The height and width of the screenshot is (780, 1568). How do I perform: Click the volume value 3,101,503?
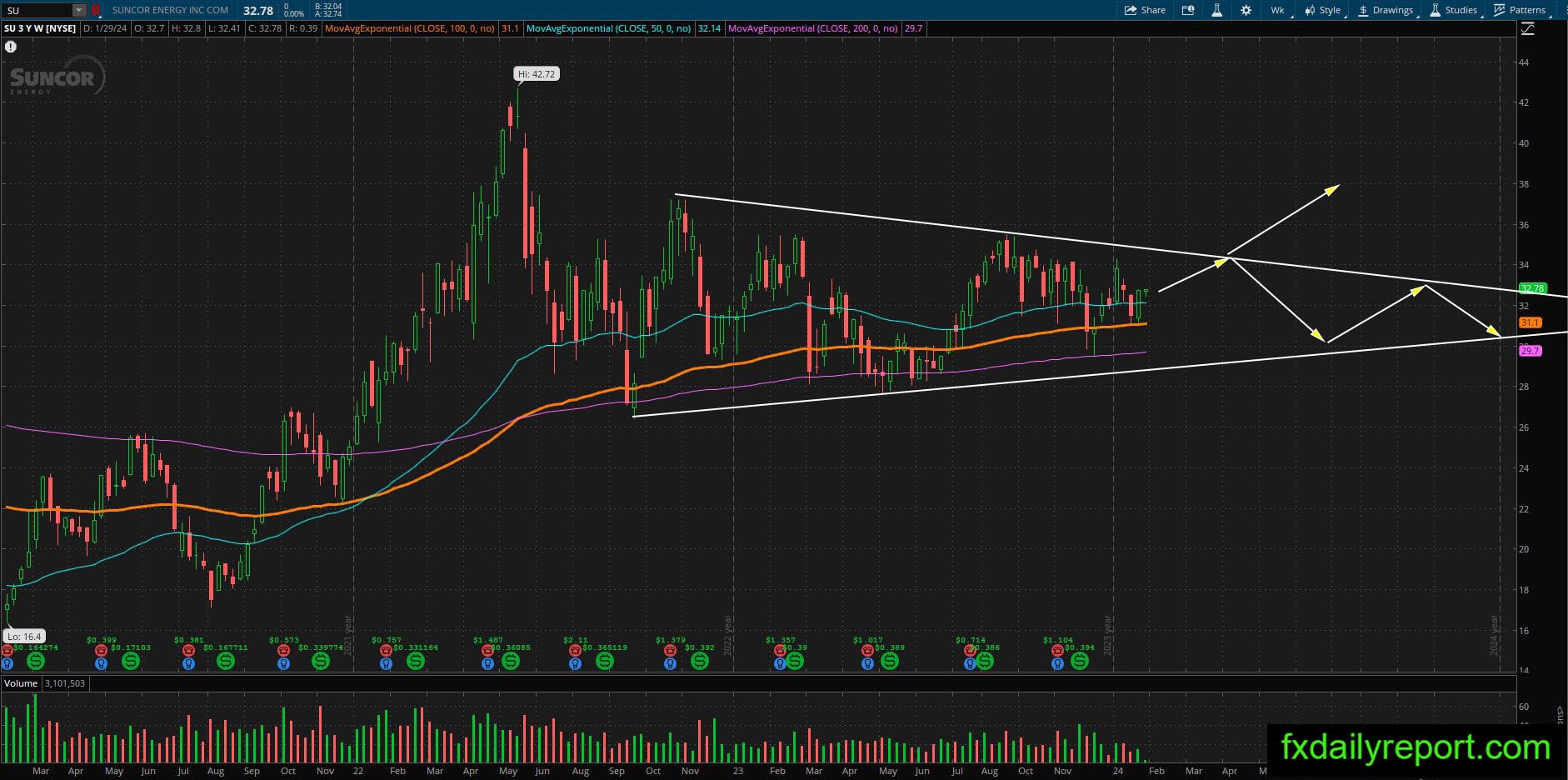point(63,683)
